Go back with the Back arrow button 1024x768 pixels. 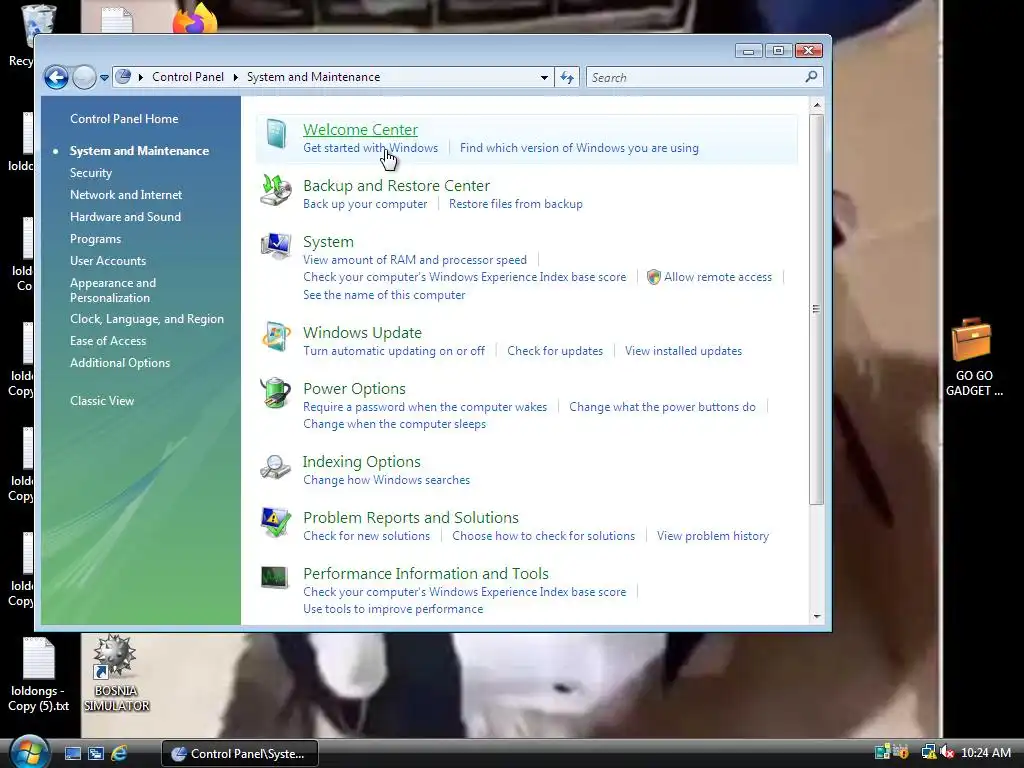click(56, 78)
